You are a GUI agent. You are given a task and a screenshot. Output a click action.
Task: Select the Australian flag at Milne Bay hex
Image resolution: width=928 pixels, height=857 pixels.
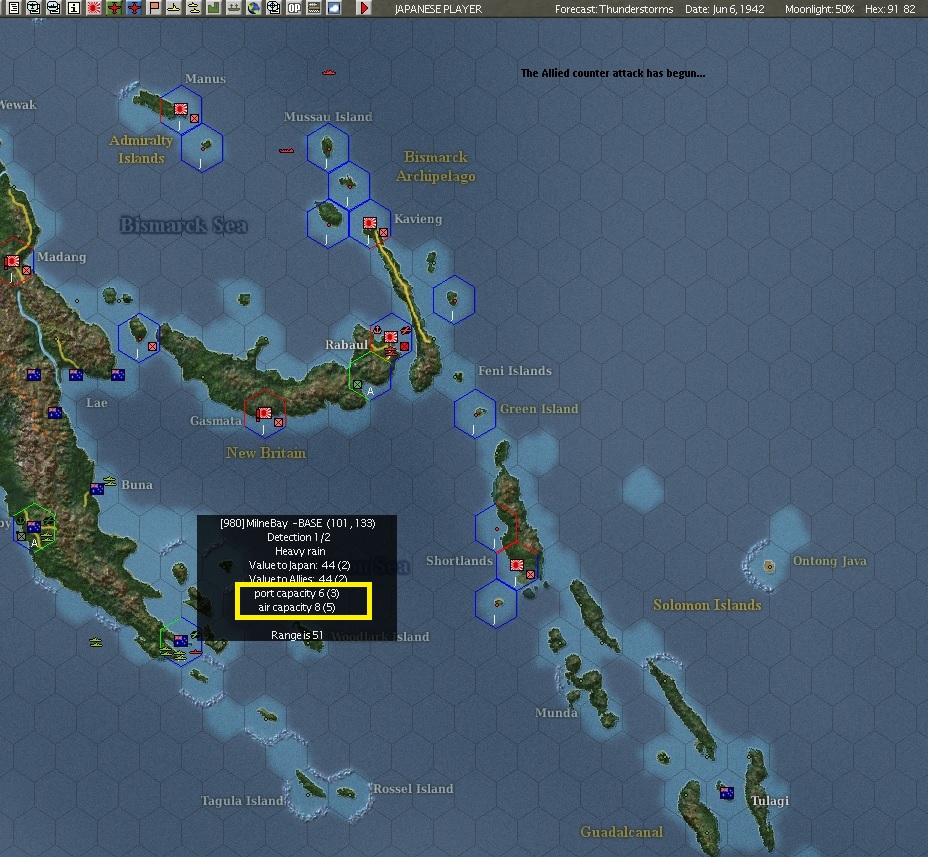click(181, 641)
